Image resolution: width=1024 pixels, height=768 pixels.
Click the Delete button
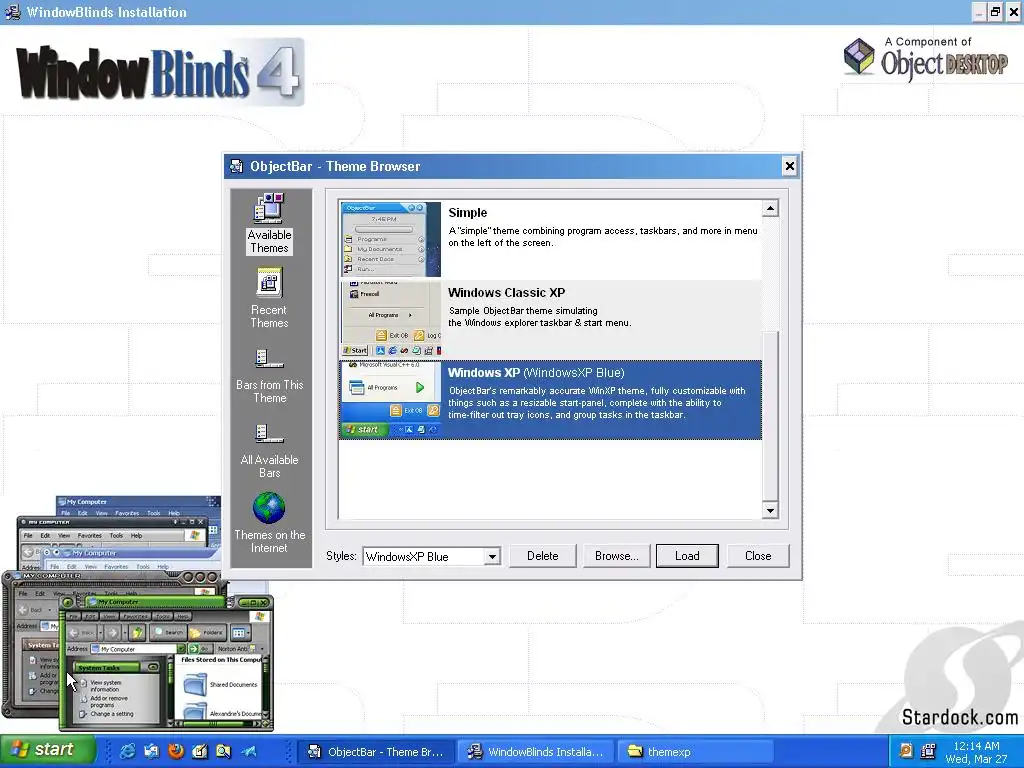tap(543, 556)
